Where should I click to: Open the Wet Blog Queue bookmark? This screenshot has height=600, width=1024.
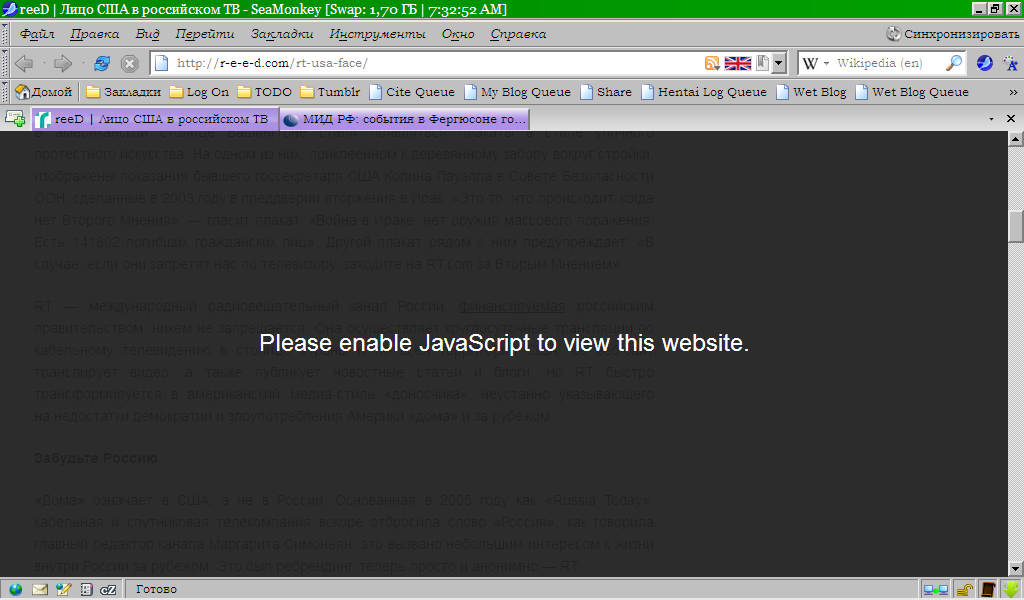point(912,92)
